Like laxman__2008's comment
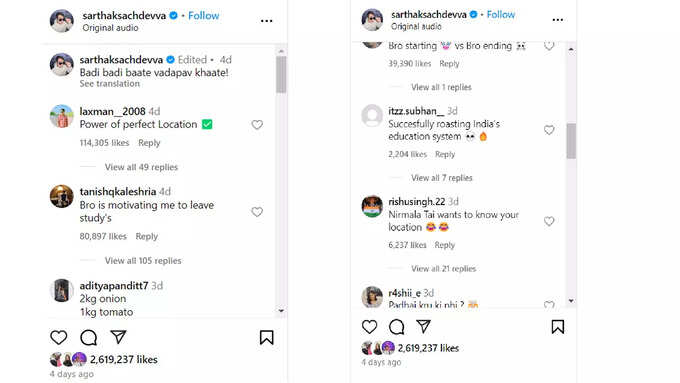 [257, 125]
